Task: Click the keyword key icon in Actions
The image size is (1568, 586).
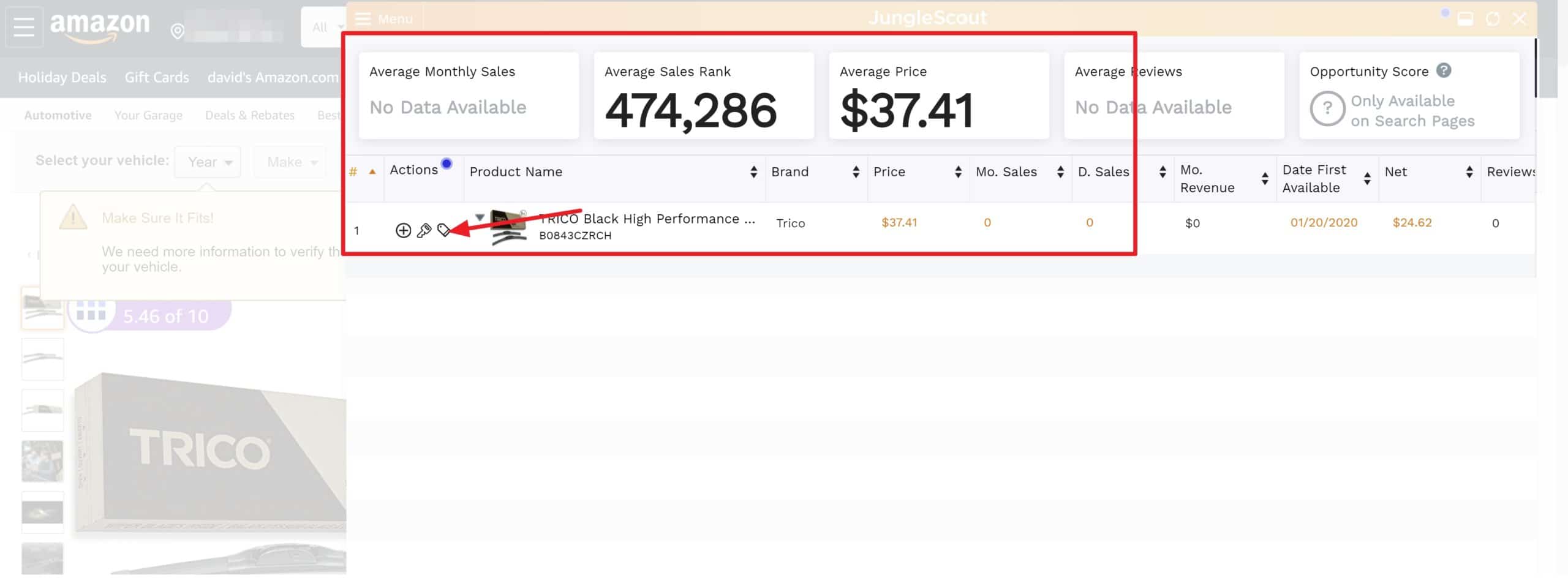Action: point(424,230)
